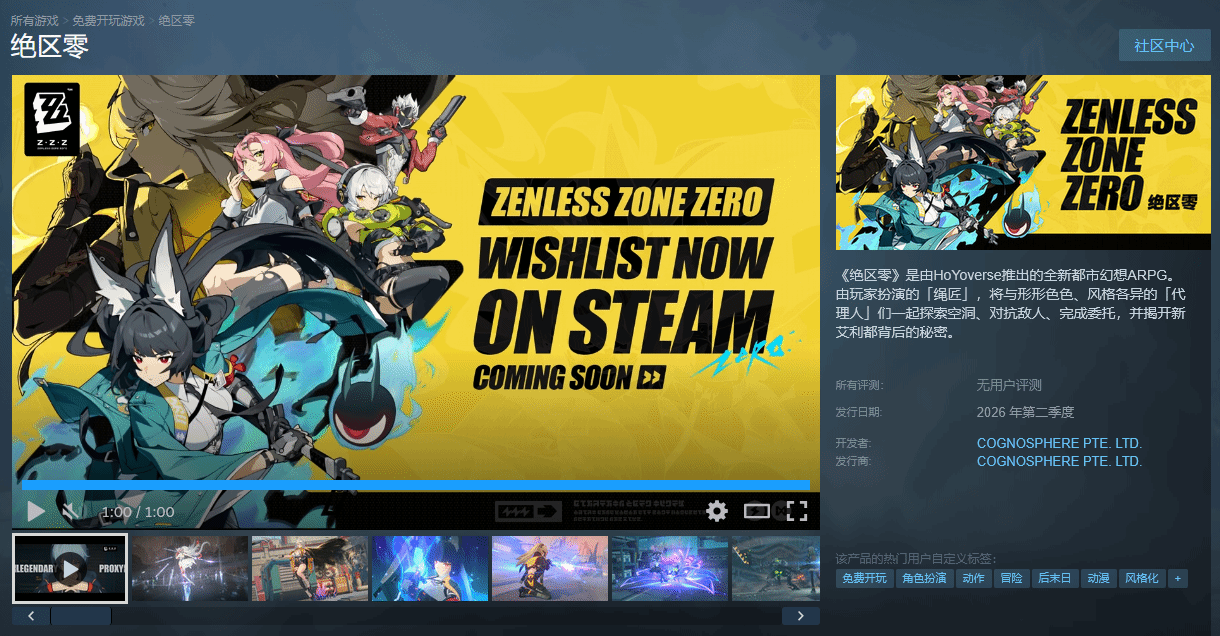Select the blue lightning character thumbnail
This screenshot has height=636, width=1220.
[x=430, y=568]
